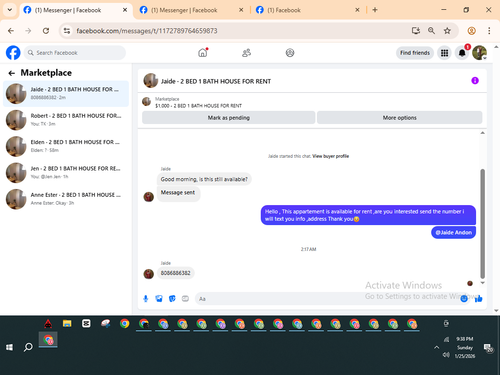Open the $1,000 2 BED 1 BATH listing link

click(x=198, y=106)
